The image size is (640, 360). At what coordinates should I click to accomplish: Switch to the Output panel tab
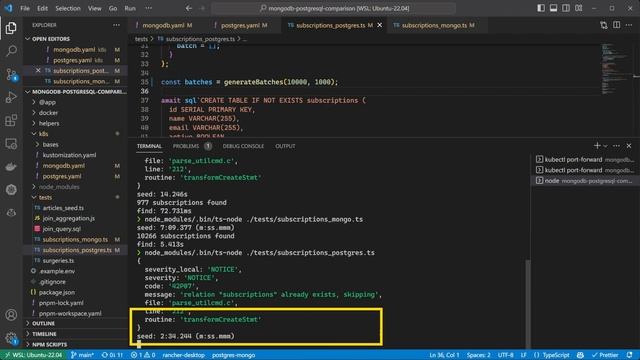[285, 146]
